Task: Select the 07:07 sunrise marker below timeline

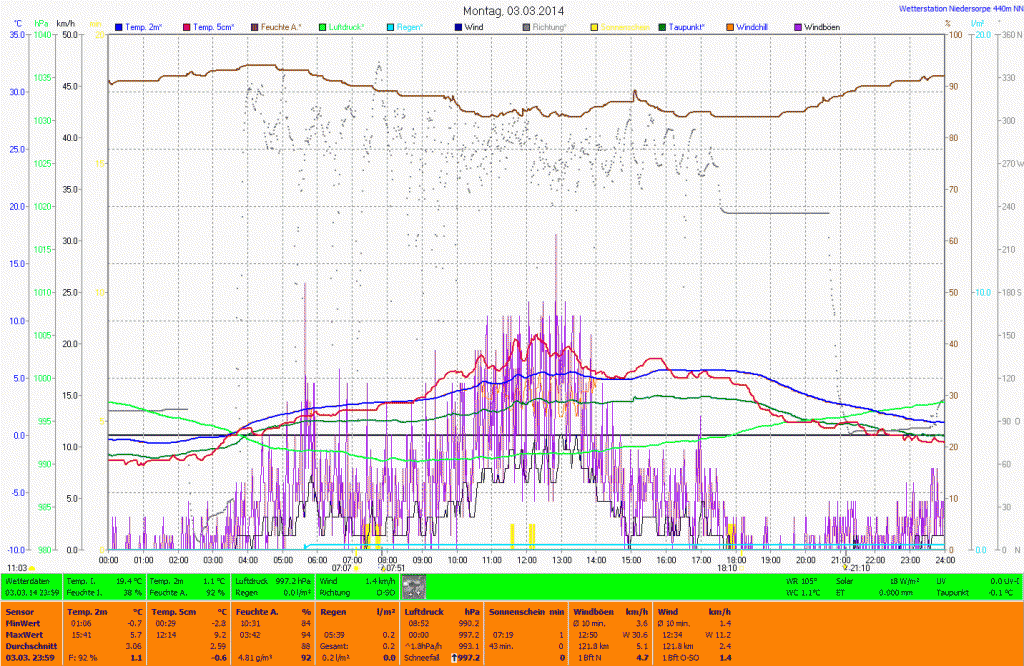Action: pyautogui.click(x=340, y=567)
